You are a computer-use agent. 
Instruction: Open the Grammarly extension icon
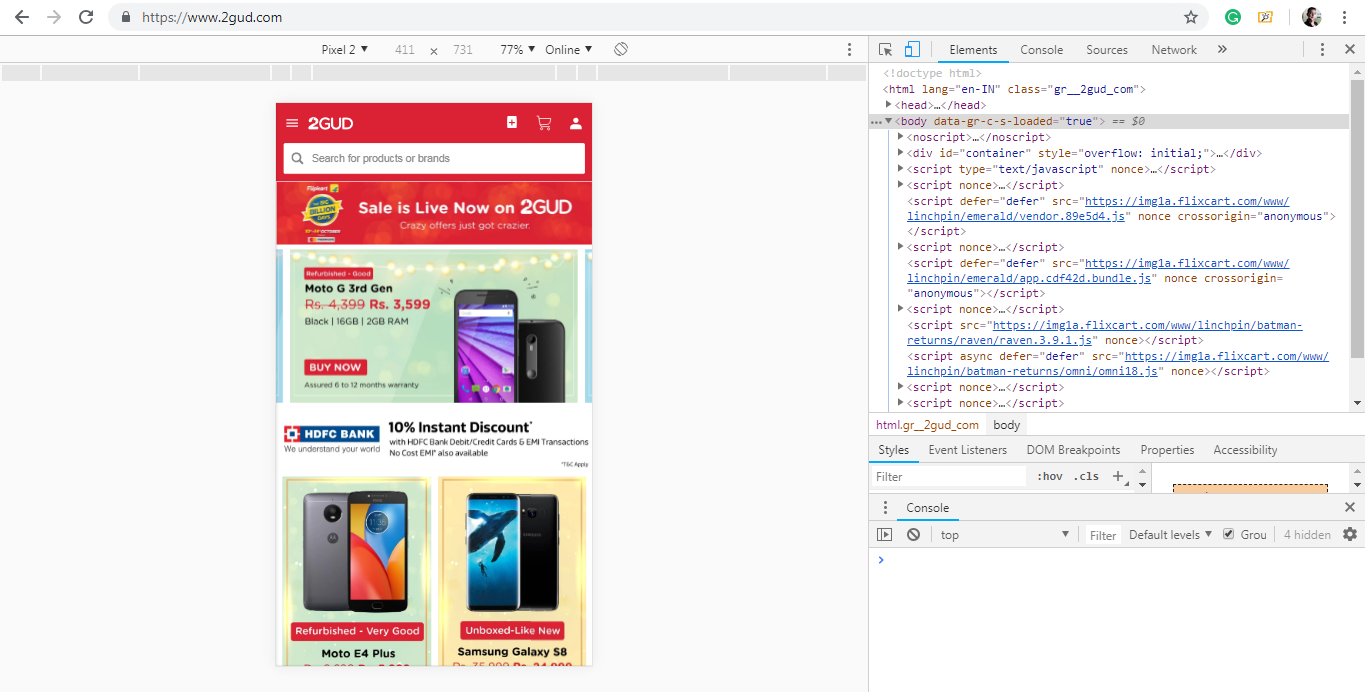[x=1233, y=17]
